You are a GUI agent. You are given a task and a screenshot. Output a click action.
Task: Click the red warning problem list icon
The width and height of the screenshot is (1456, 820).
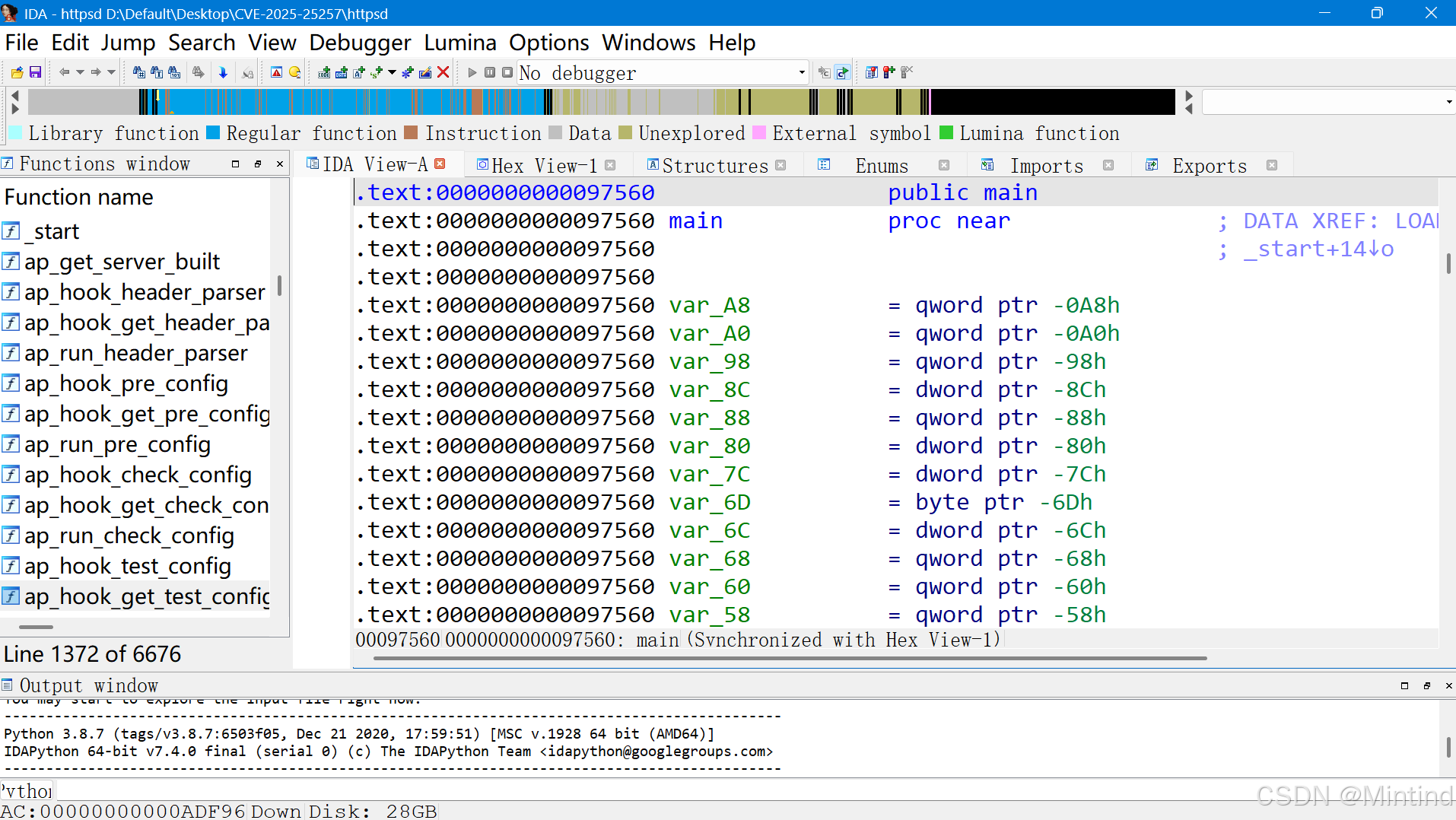point(277,72)
